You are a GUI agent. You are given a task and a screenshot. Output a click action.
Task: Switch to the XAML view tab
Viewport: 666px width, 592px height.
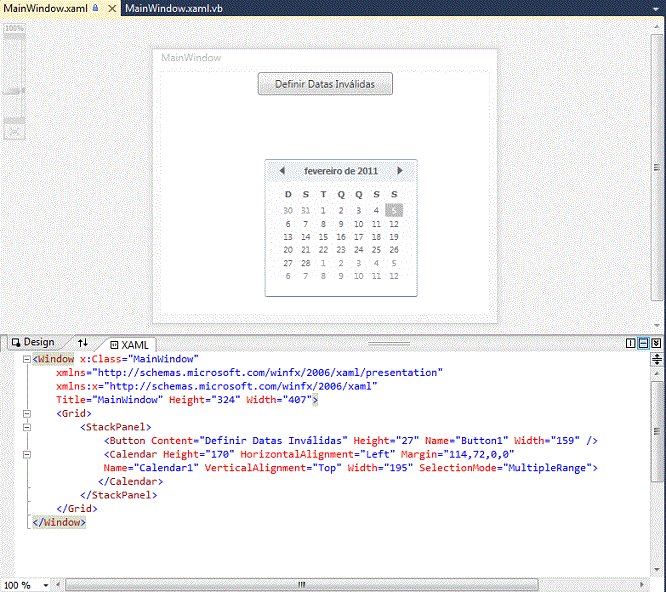tap(130, 344)
